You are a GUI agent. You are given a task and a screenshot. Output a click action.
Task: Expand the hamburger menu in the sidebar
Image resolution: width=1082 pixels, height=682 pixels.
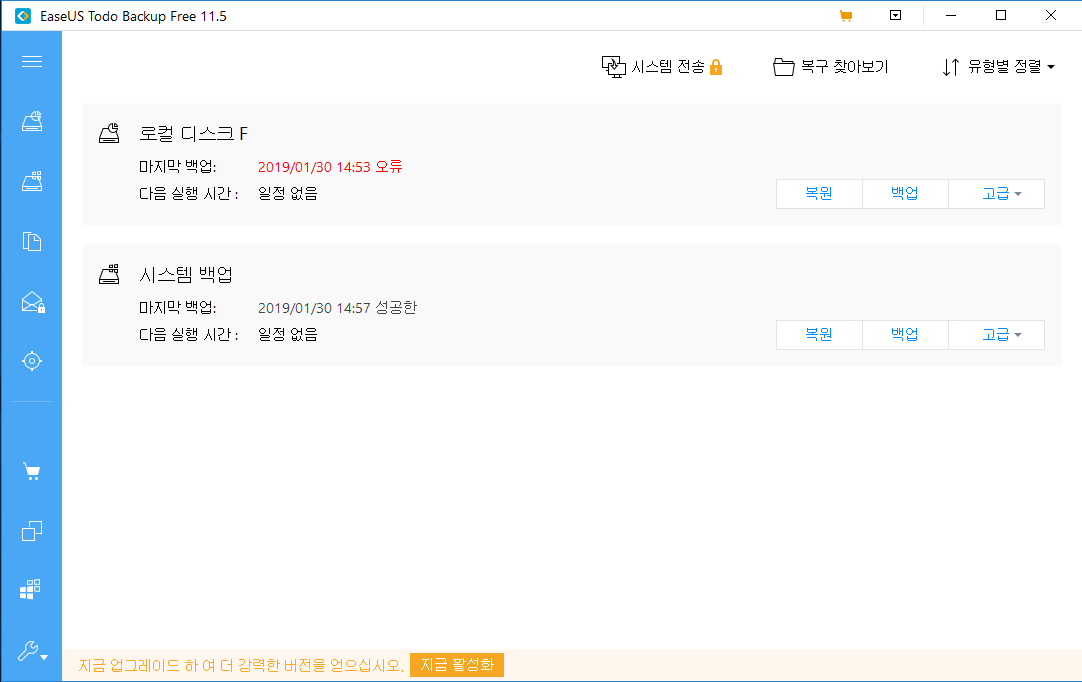(32, 61)
